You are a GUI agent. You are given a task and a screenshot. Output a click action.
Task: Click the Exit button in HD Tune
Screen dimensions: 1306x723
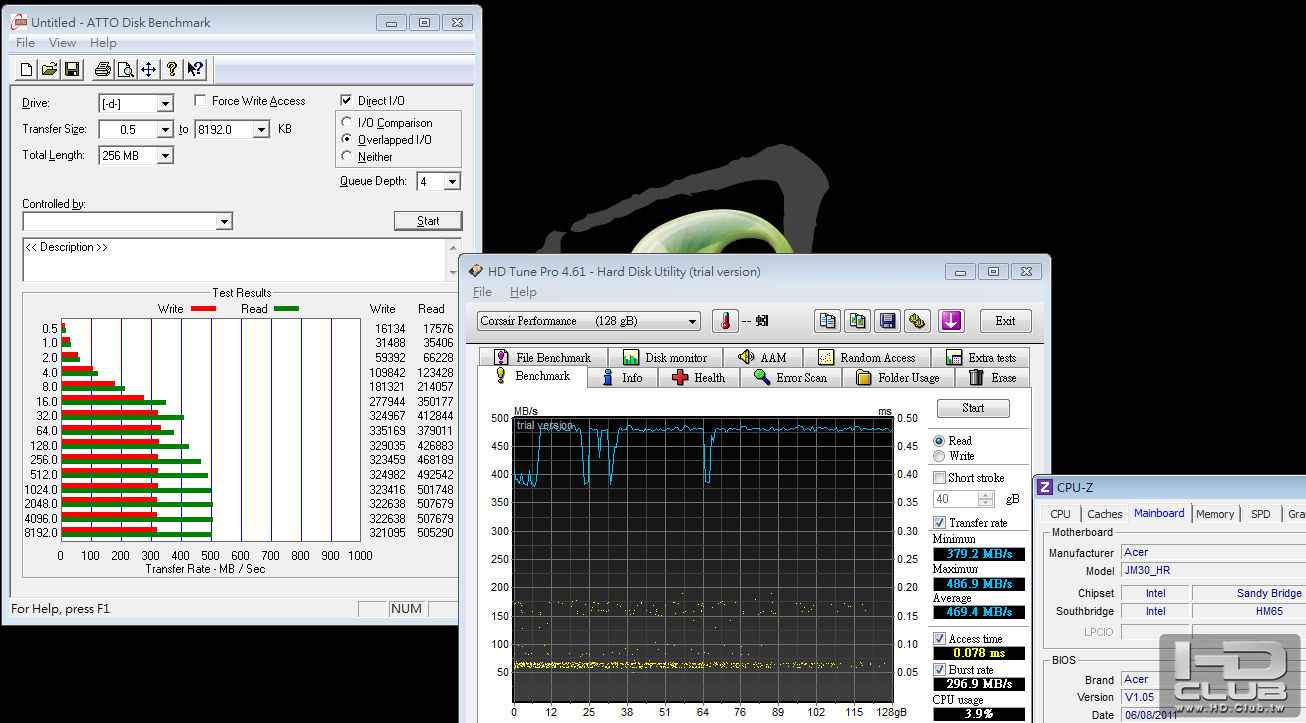click(1005, 321)
